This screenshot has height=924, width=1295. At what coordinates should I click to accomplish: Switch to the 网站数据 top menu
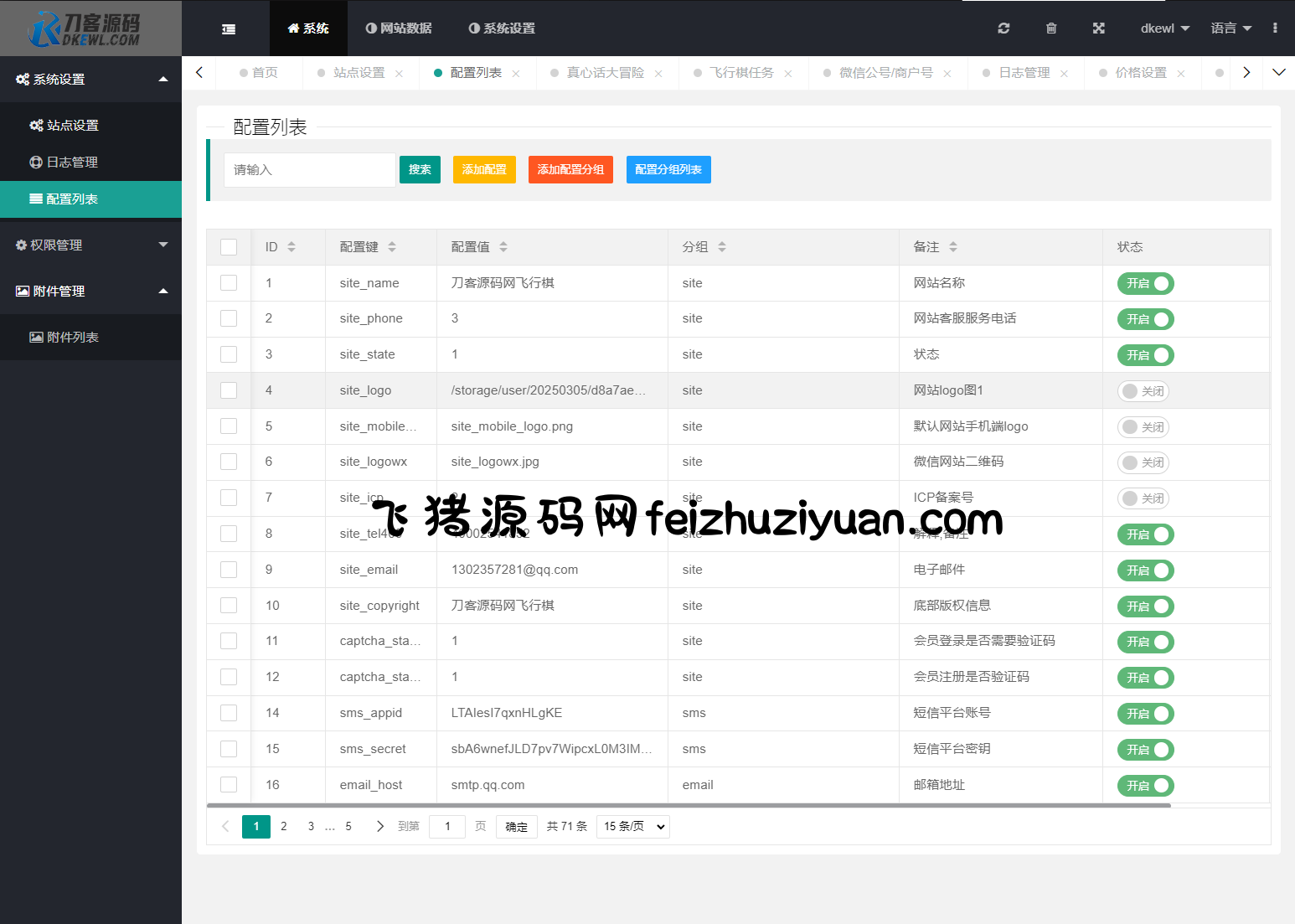pyautogui.click(x=399, y=28)
